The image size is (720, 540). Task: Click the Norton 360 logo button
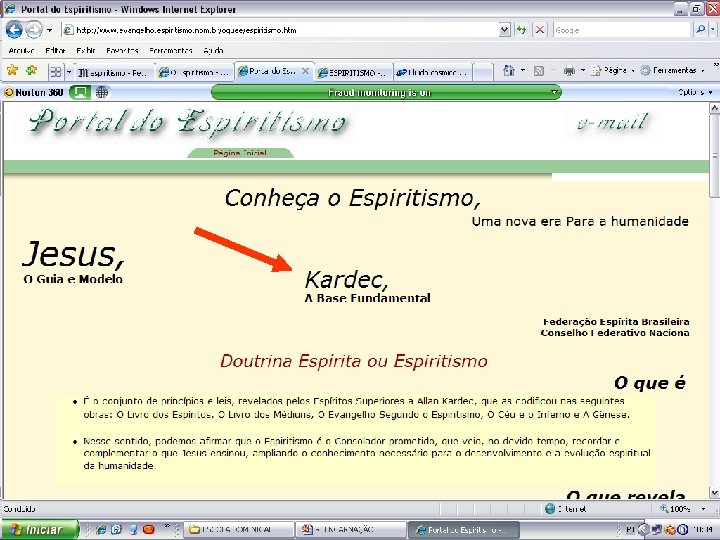(x=34, y=92)
